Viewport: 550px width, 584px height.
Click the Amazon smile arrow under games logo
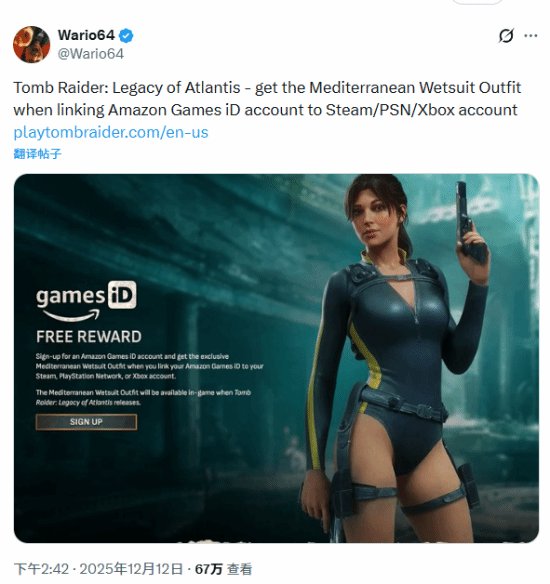(71, 315)
